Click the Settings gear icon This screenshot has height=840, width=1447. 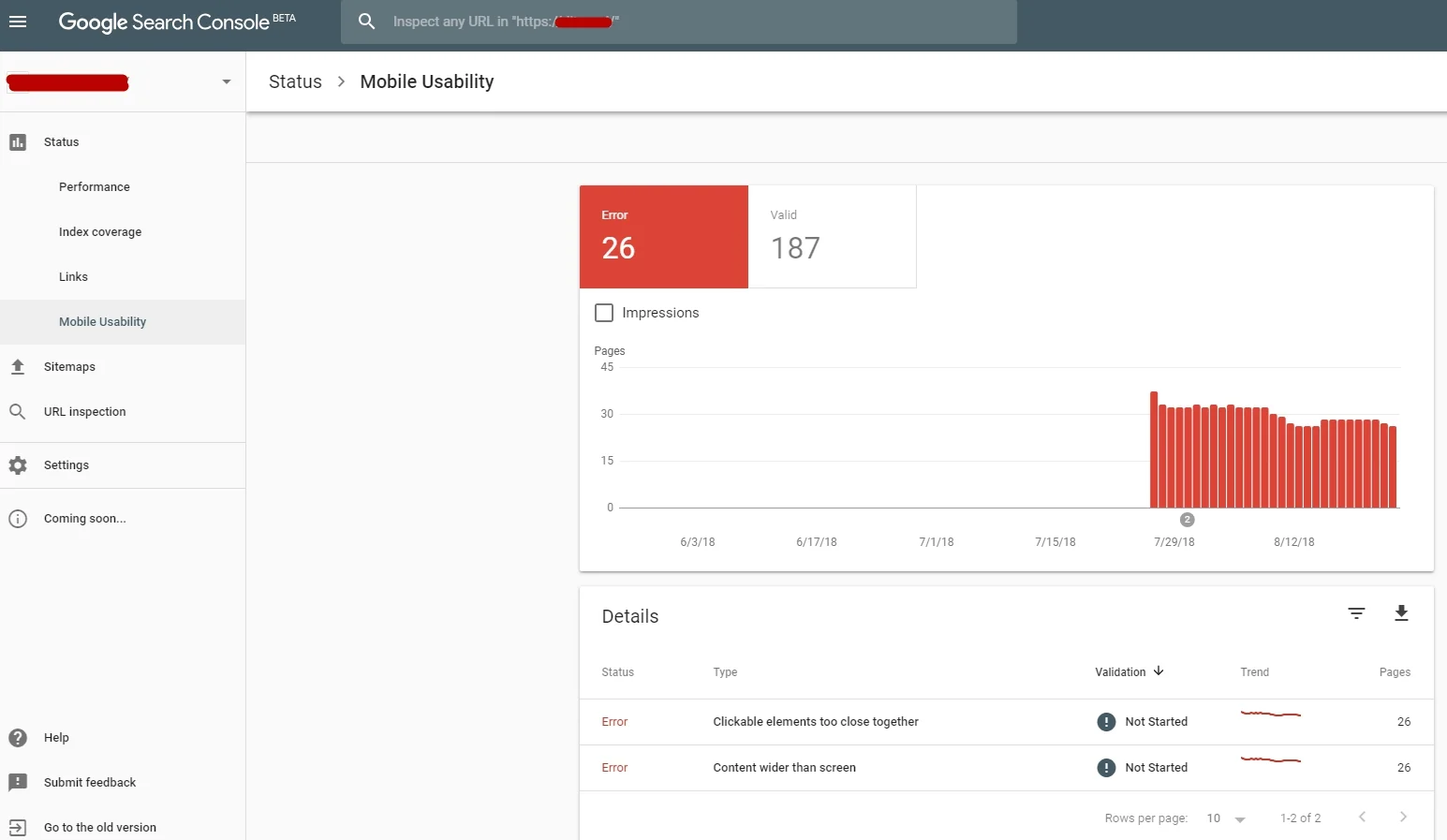click(x=18, y=465)
